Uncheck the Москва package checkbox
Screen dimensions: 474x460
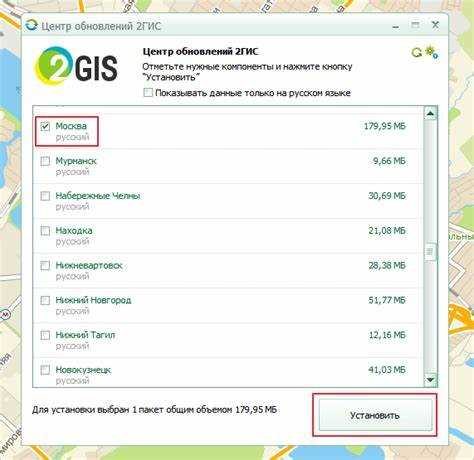pos(45,126)
